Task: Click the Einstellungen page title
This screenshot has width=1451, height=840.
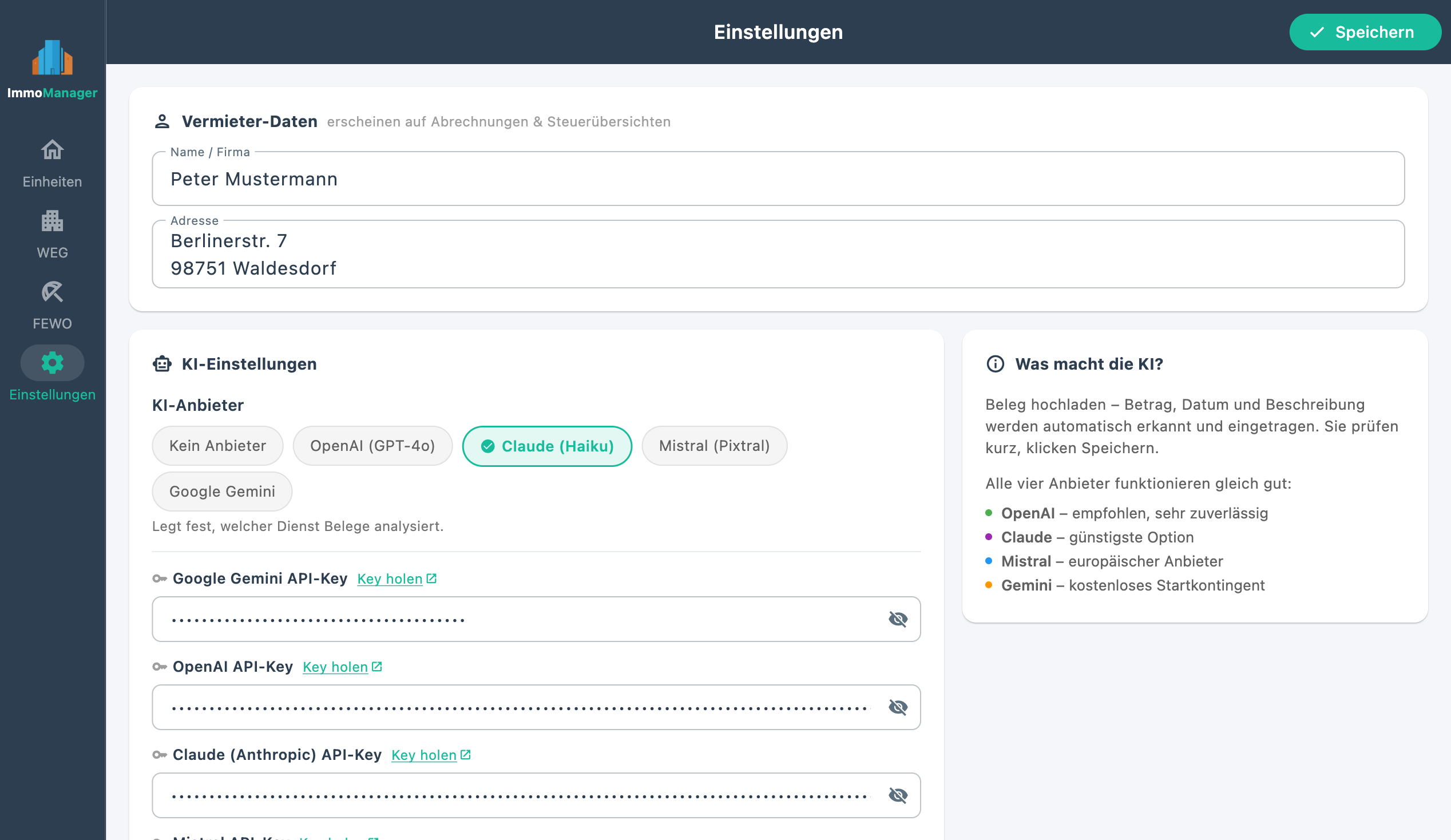Action: point(779,32)
